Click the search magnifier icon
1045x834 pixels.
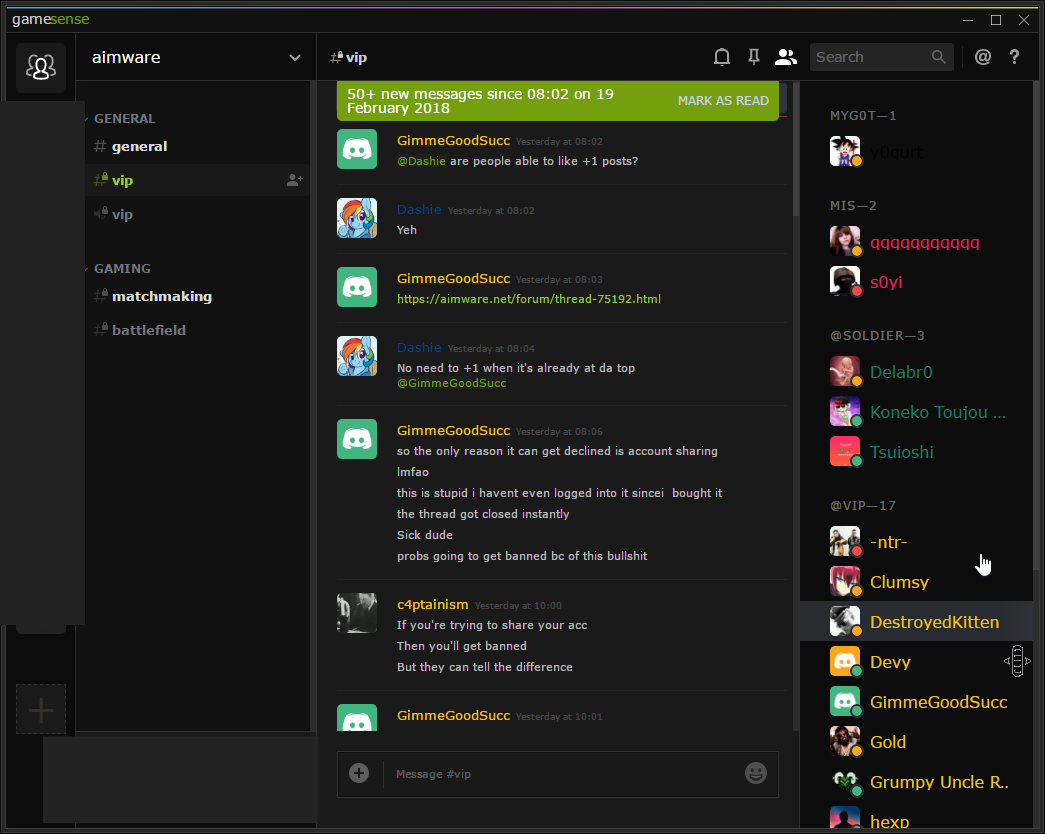[938, 57]
